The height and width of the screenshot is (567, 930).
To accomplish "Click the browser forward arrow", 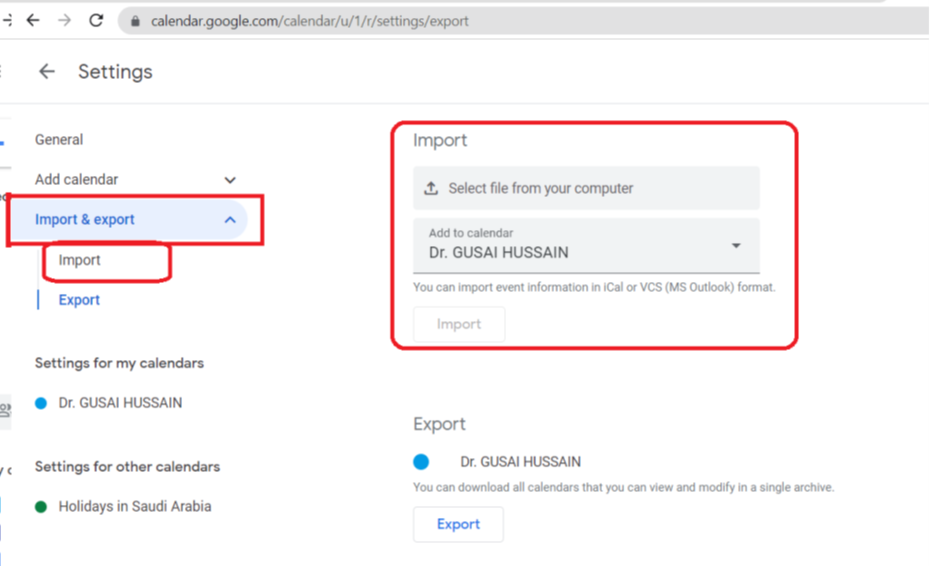I will [64, 20].
